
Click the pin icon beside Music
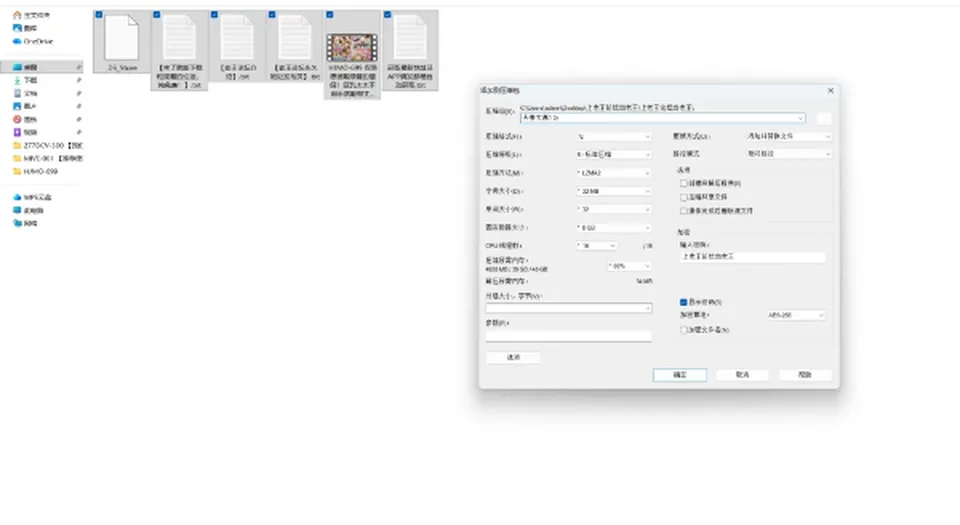[78, 119]
